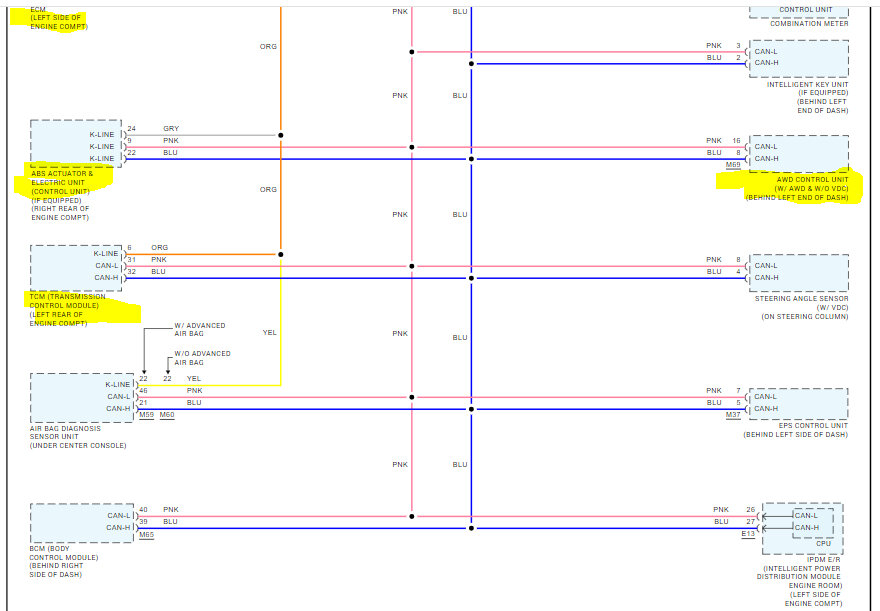This screenshot has width=880, height=611.
Task: Select pin 27 on IPDM E/R
Action: tap(750, 521)
